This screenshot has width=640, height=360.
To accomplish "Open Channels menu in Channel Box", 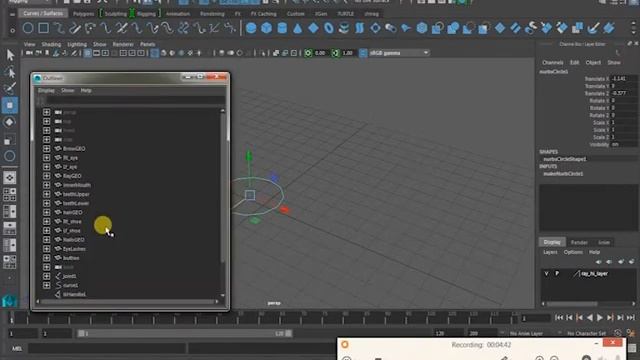I will point(553,62).
